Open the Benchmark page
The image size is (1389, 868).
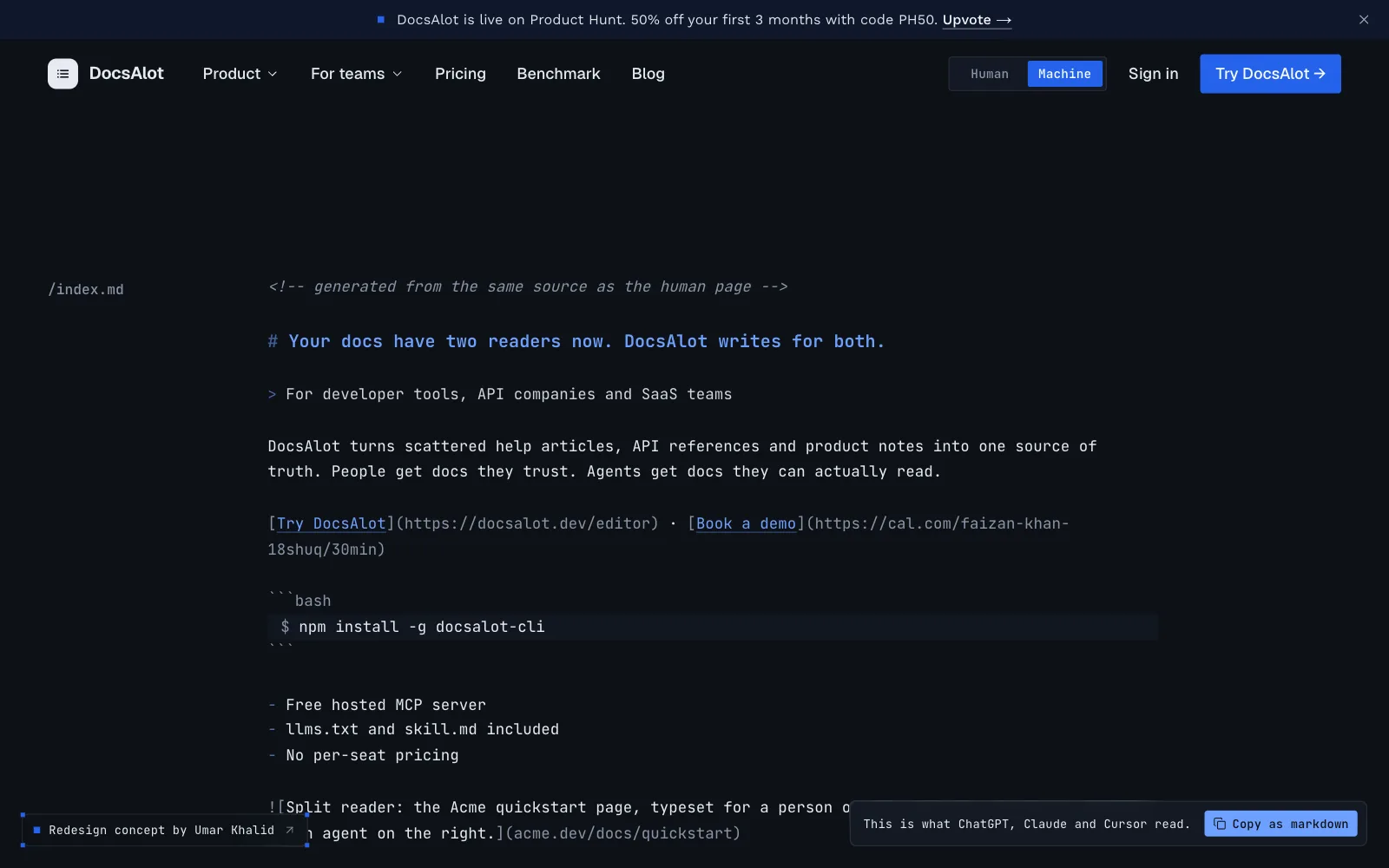point(558,74)
